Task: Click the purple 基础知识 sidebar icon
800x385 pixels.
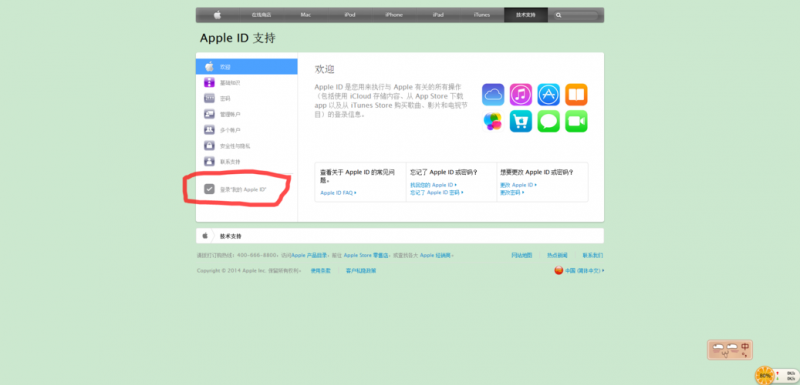Action: (209, 83)
